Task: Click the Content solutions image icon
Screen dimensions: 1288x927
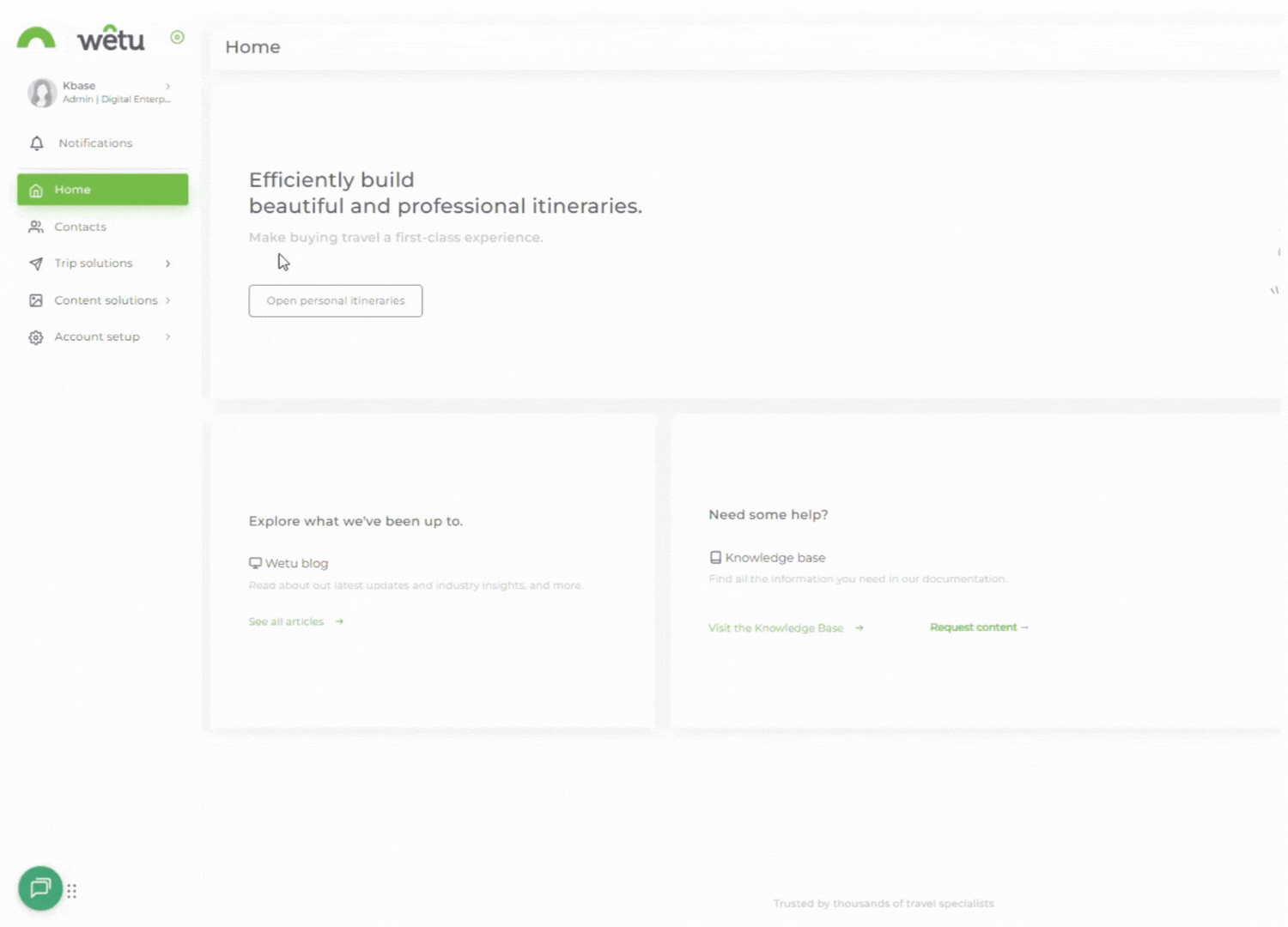Action: pos(36,300)
